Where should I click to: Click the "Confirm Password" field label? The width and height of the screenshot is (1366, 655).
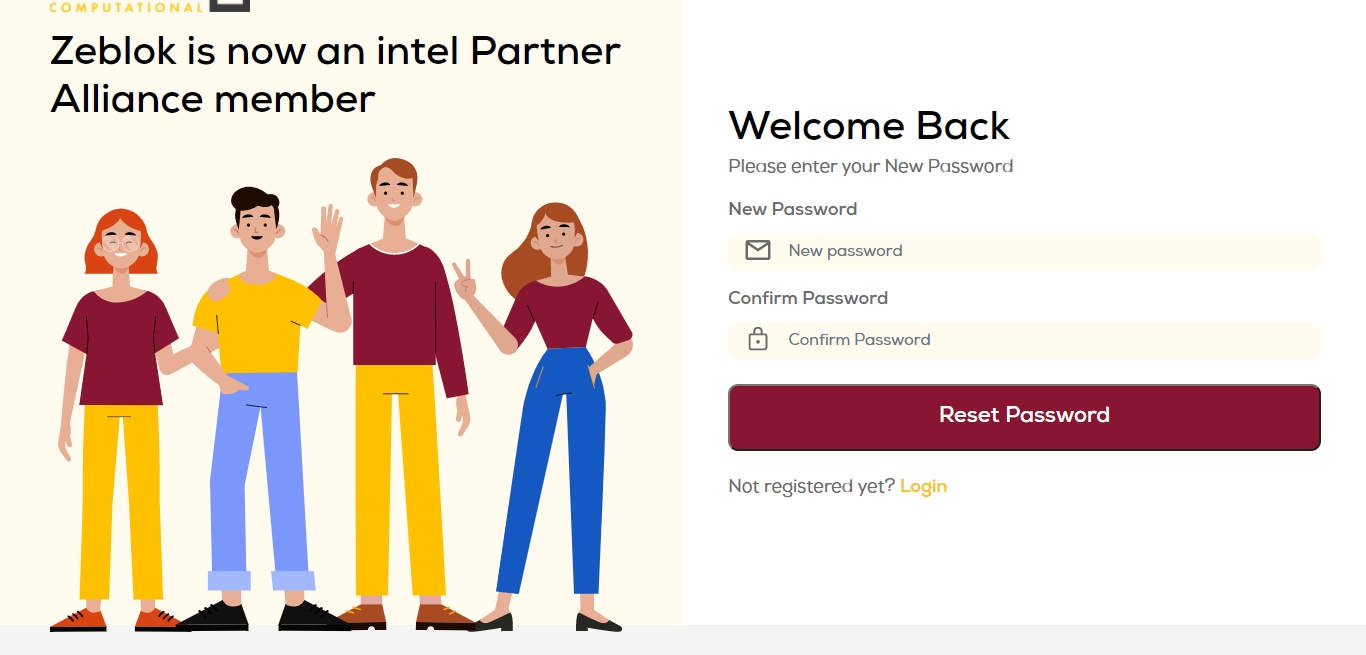coord(807,298)
